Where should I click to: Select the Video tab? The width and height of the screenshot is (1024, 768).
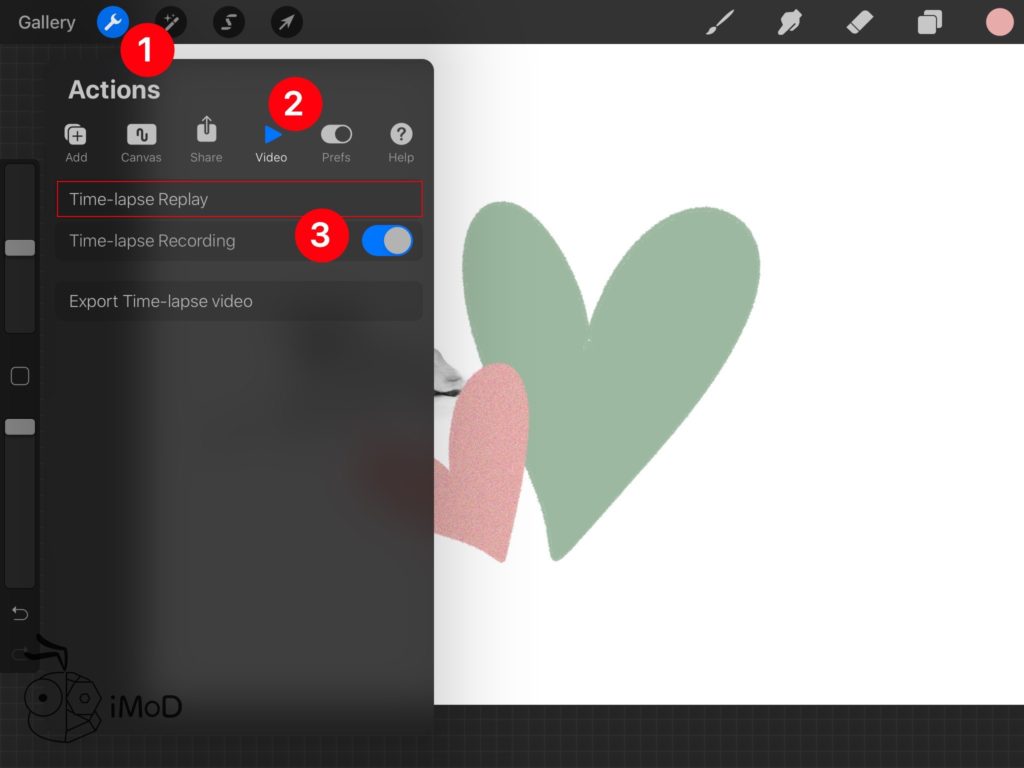(271, 143)
